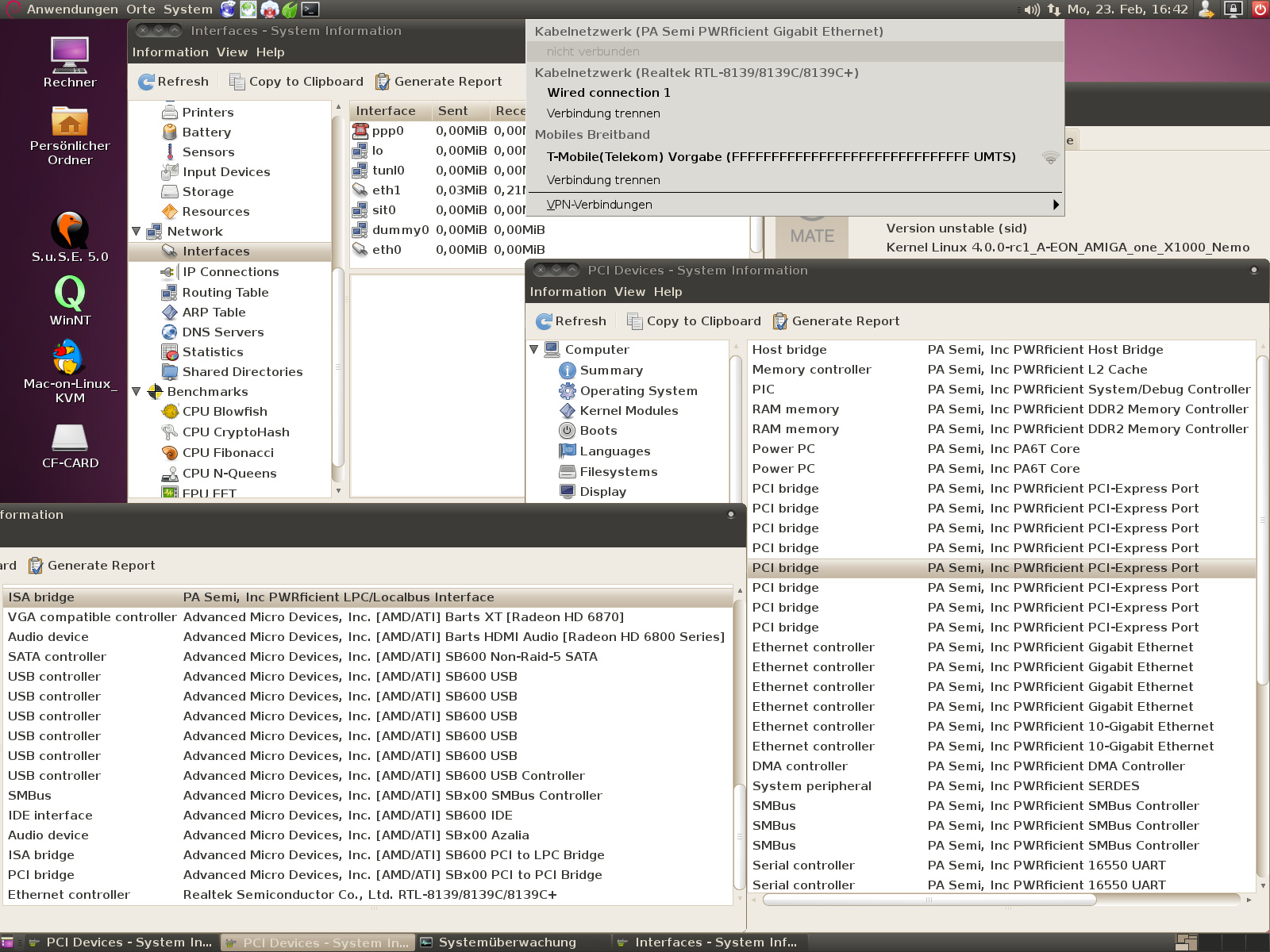Viewport: 1270px width, 952px height.
Task: Switch to Systemüberwachung in the taskbar
Action: [508, 942]
